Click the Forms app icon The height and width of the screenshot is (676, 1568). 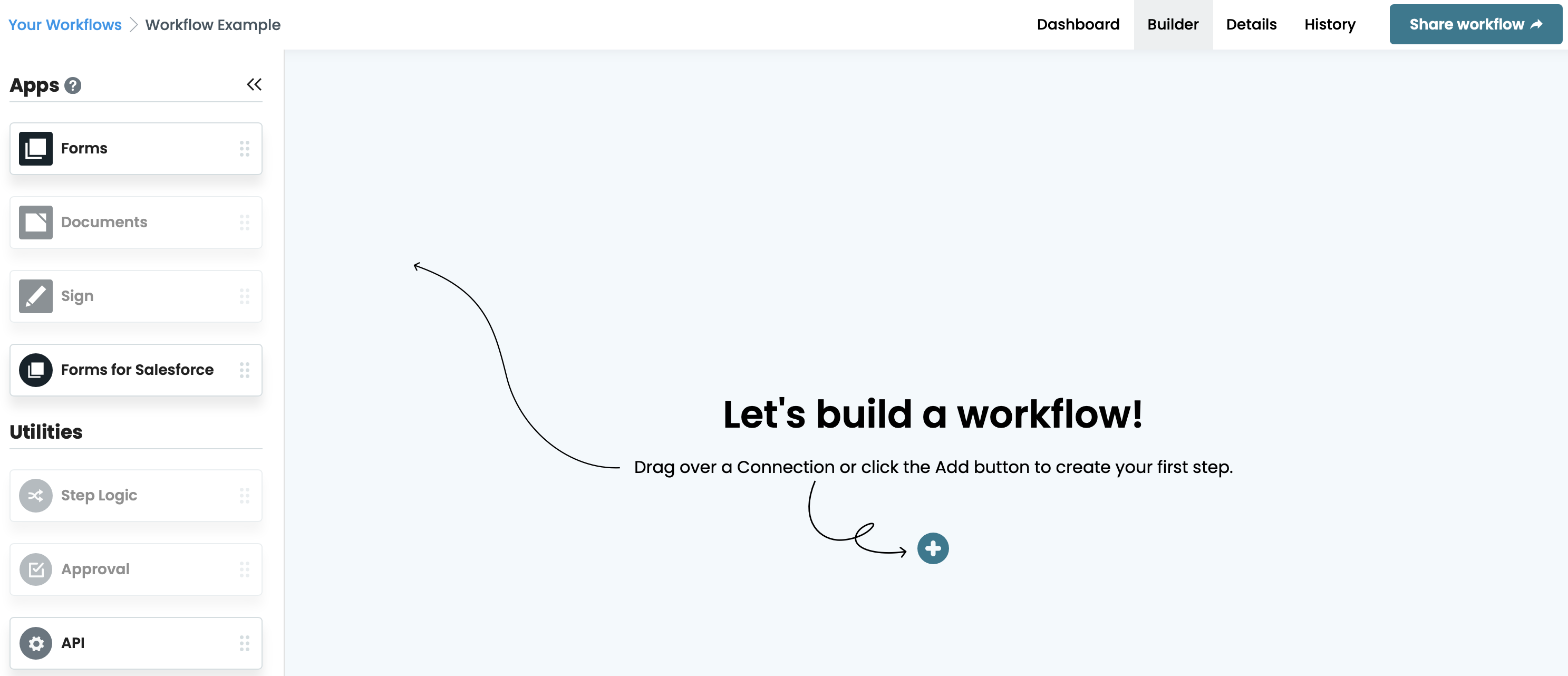pos(35,149)
